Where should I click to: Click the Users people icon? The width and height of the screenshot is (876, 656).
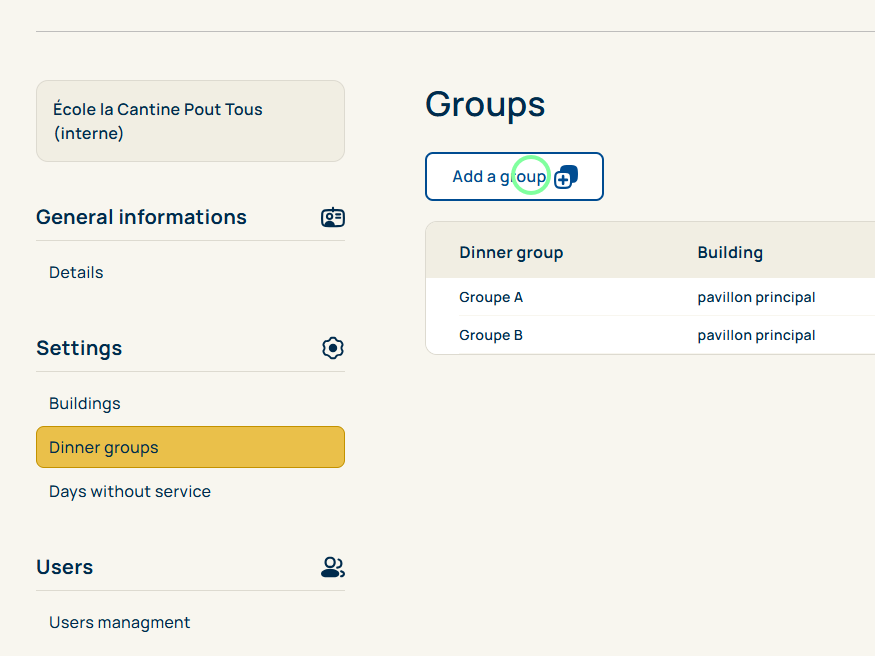333,567
